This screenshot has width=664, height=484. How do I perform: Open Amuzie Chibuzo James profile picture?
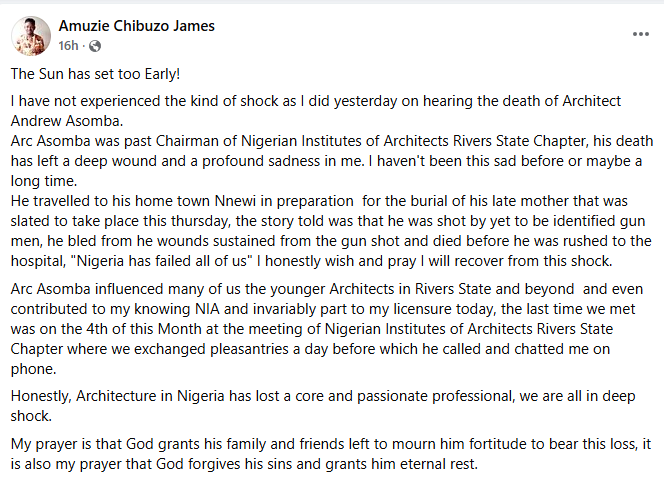point(31,35)
